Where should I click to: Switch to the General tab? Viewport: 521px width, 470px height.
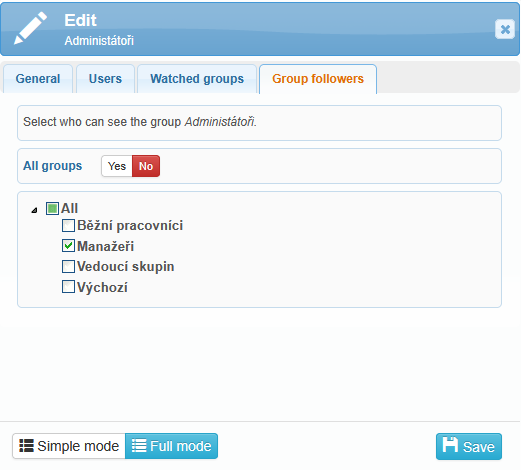38,79
